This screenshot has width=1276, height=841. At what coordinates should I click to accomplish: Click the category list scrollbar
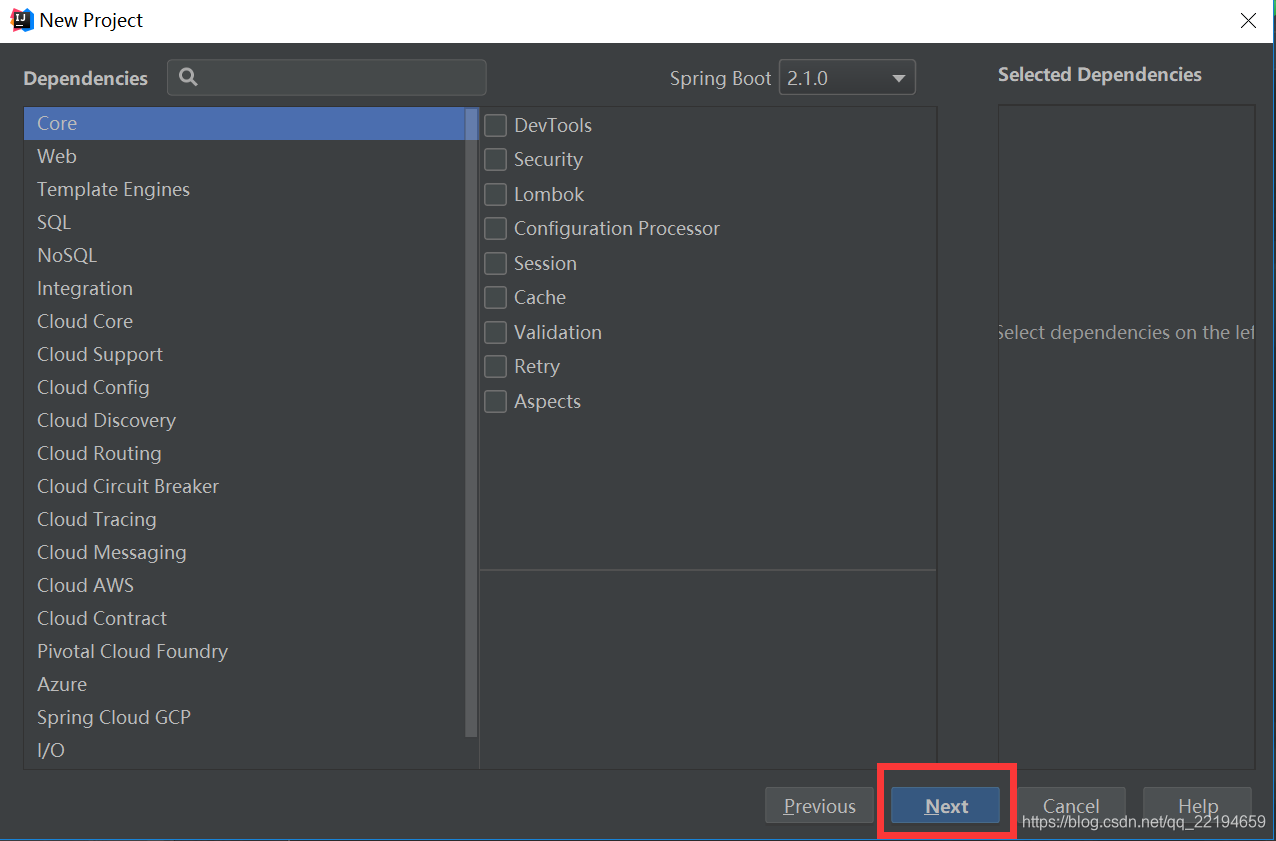click(472, 423)
